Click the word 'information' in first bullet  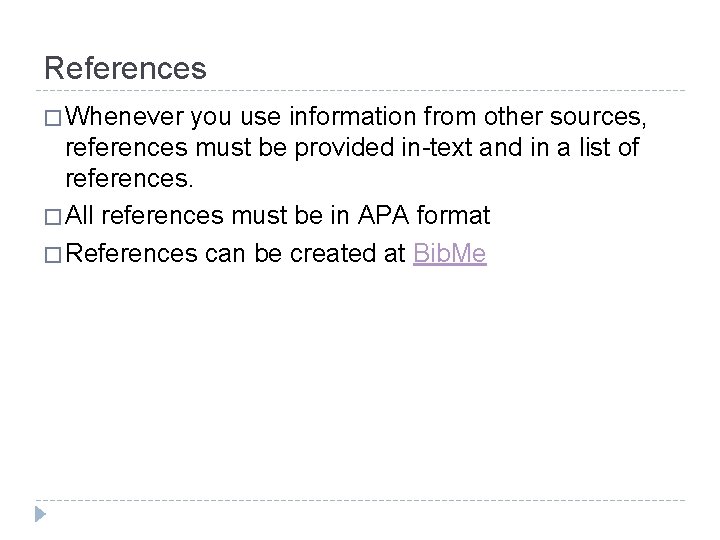pyautogui.click(x=352, y=116)
